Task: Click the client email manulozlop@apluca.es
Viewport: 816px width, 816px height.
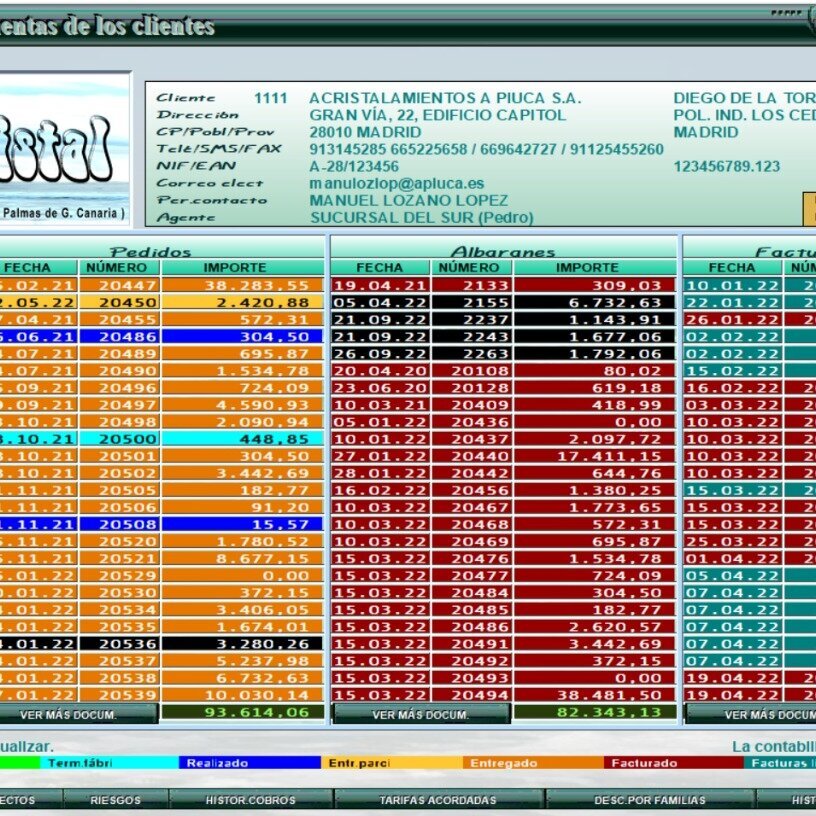Action: (x=396, y=184)
